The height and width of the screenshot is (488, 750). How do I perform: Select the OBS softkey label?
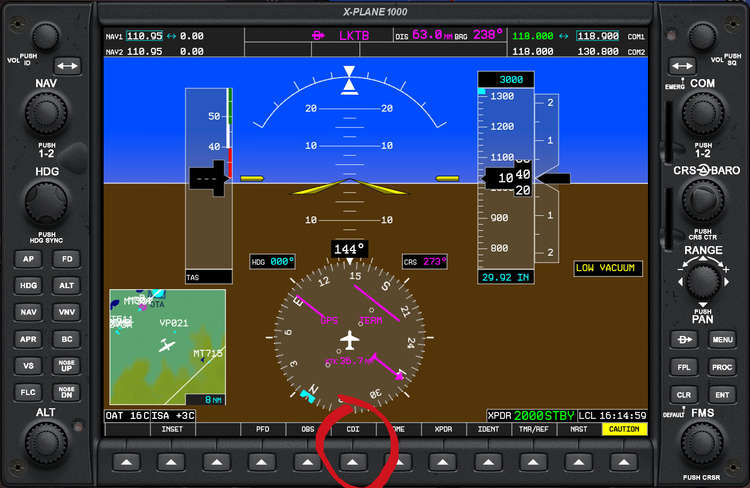308,430
